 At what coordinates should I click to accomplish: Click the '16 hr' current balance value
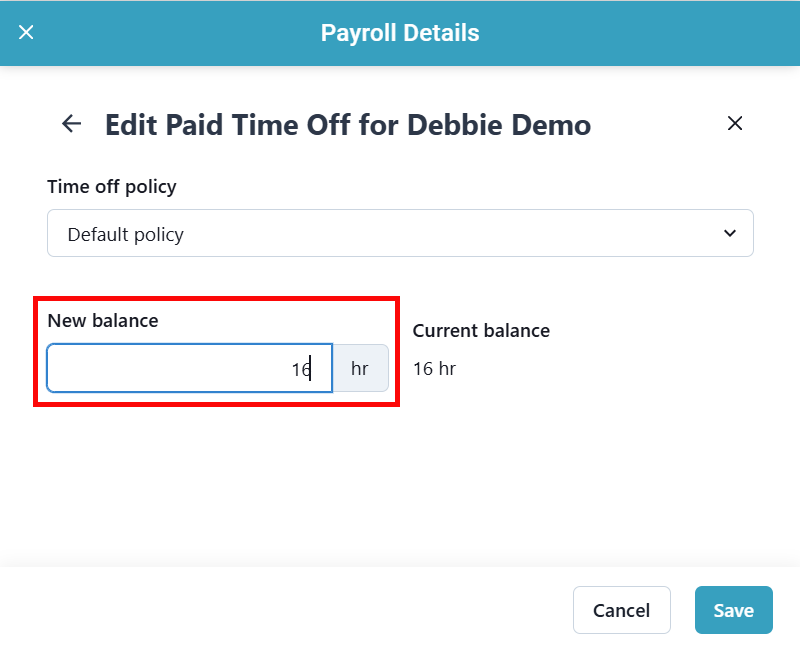(x=434, y=369)
